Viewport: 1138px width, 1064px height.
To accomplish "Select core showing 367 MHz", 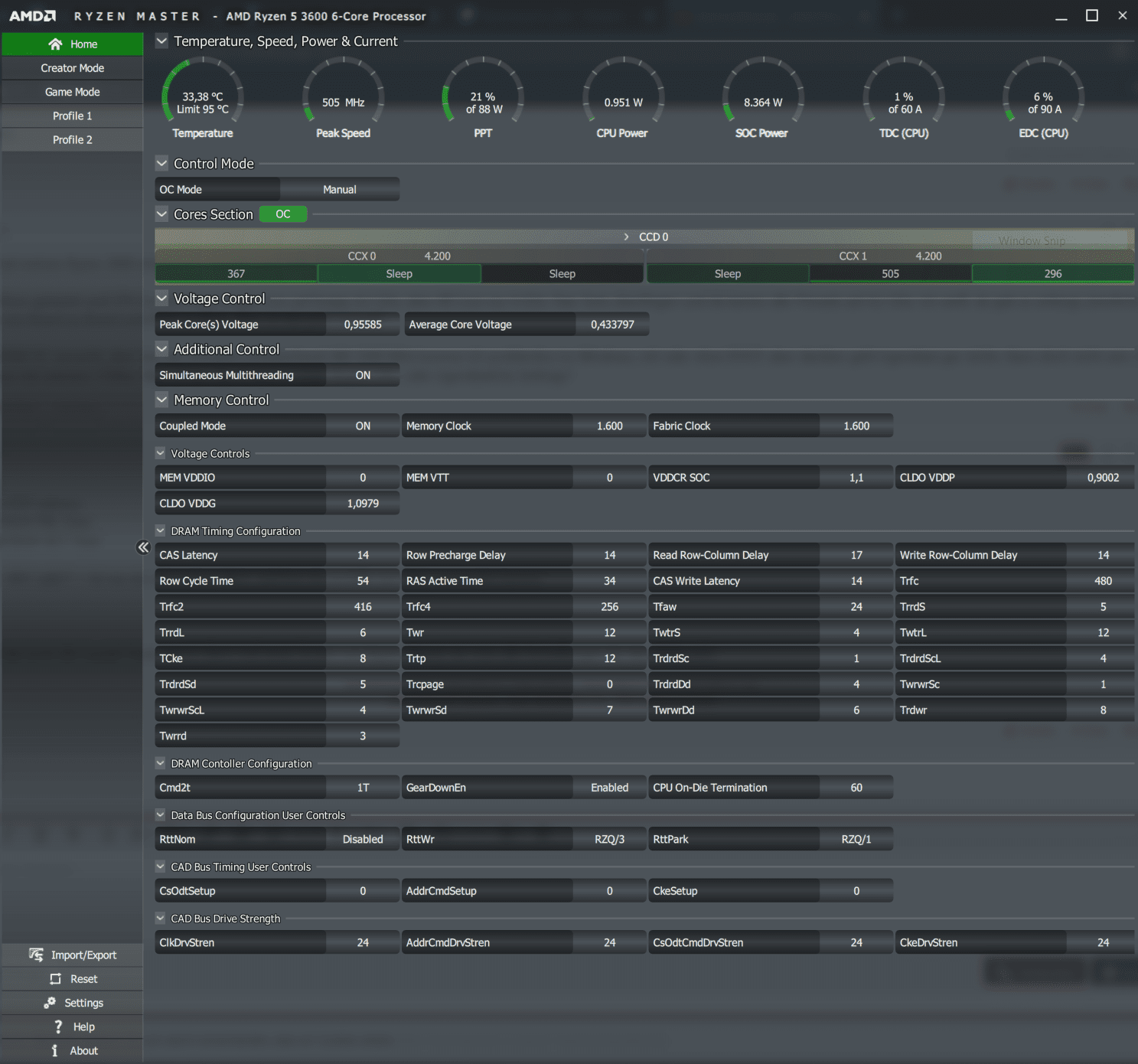I will coord(236,273).
